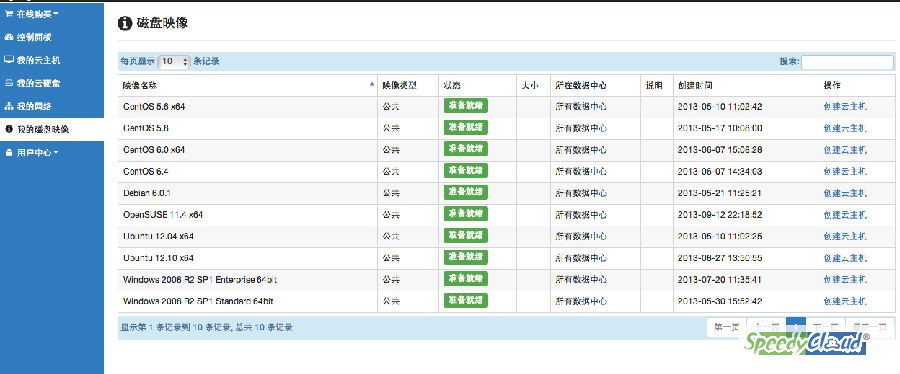Jump to 最后一页 in the pagination
Image resolution: width=900 pixels, height=374 pixels.
click(870, 328)
